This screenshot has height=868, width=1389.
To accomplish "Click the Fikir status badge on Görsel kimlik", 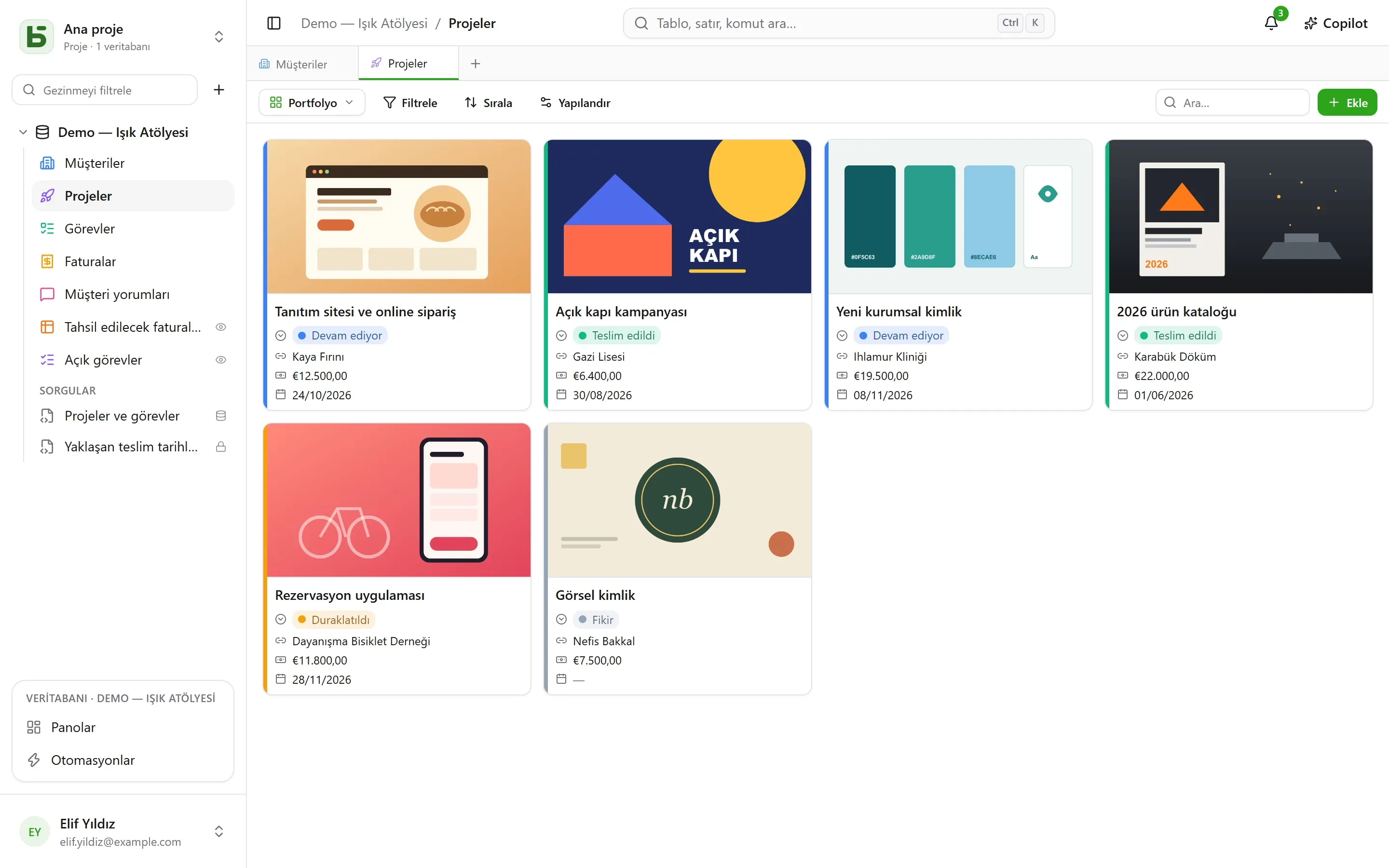I will click(596, 620).
